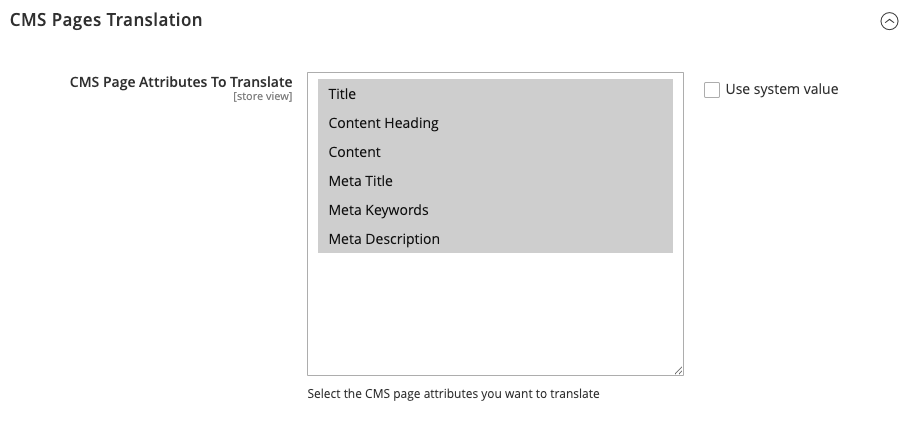Click the 'Use system value' label text

(781, 89)
